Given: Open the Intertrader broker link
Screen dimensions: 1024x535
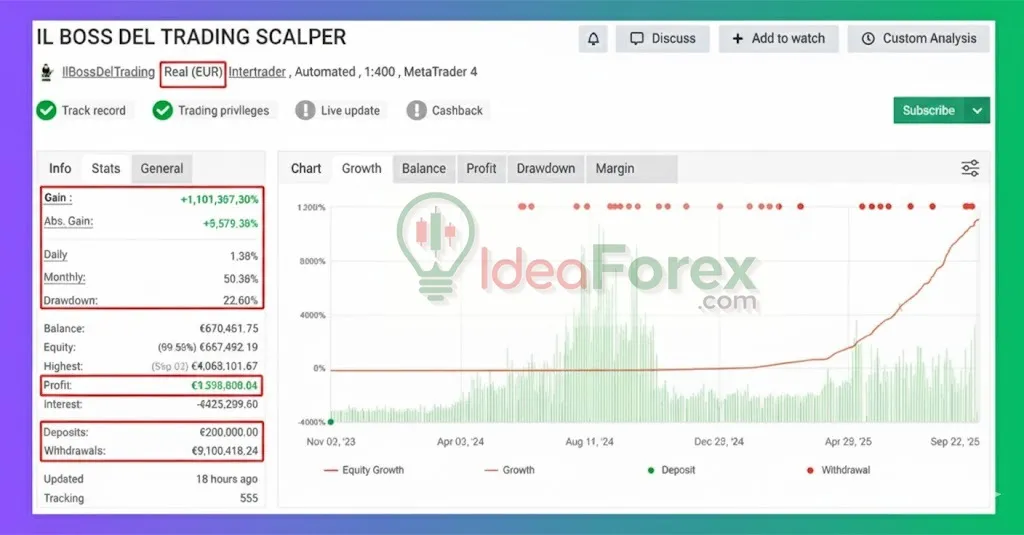Looking at the screenshot, I should pyautogui.click(x=257, y=72).
